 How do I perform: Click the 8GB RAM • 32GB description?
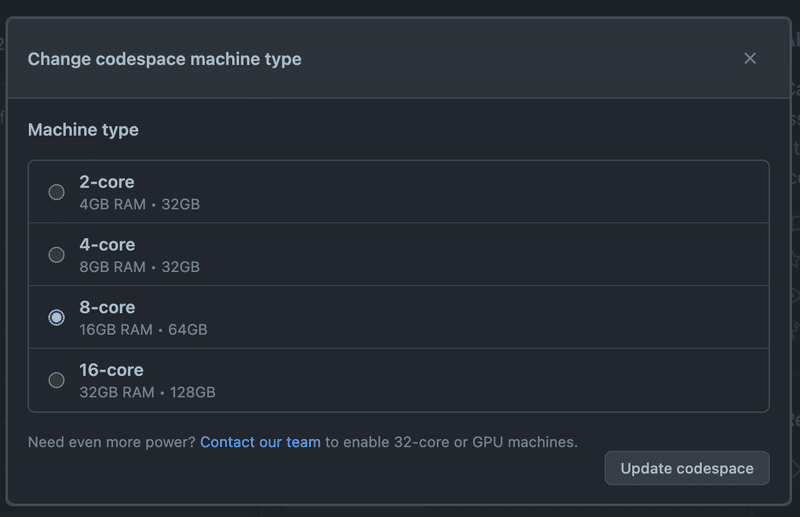pyautogui.click(x=139, y=267)
